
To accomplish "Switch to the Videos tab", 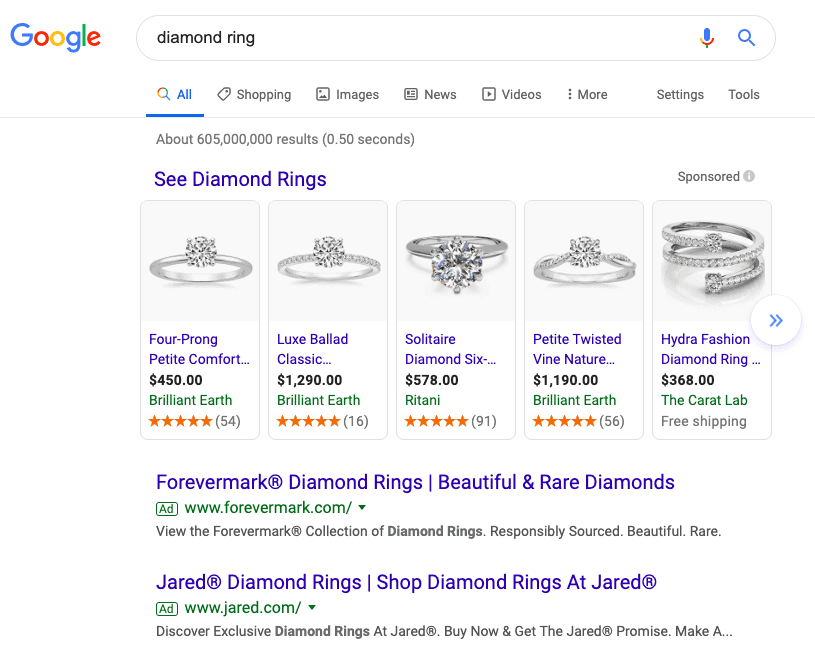I will [511, 94].
